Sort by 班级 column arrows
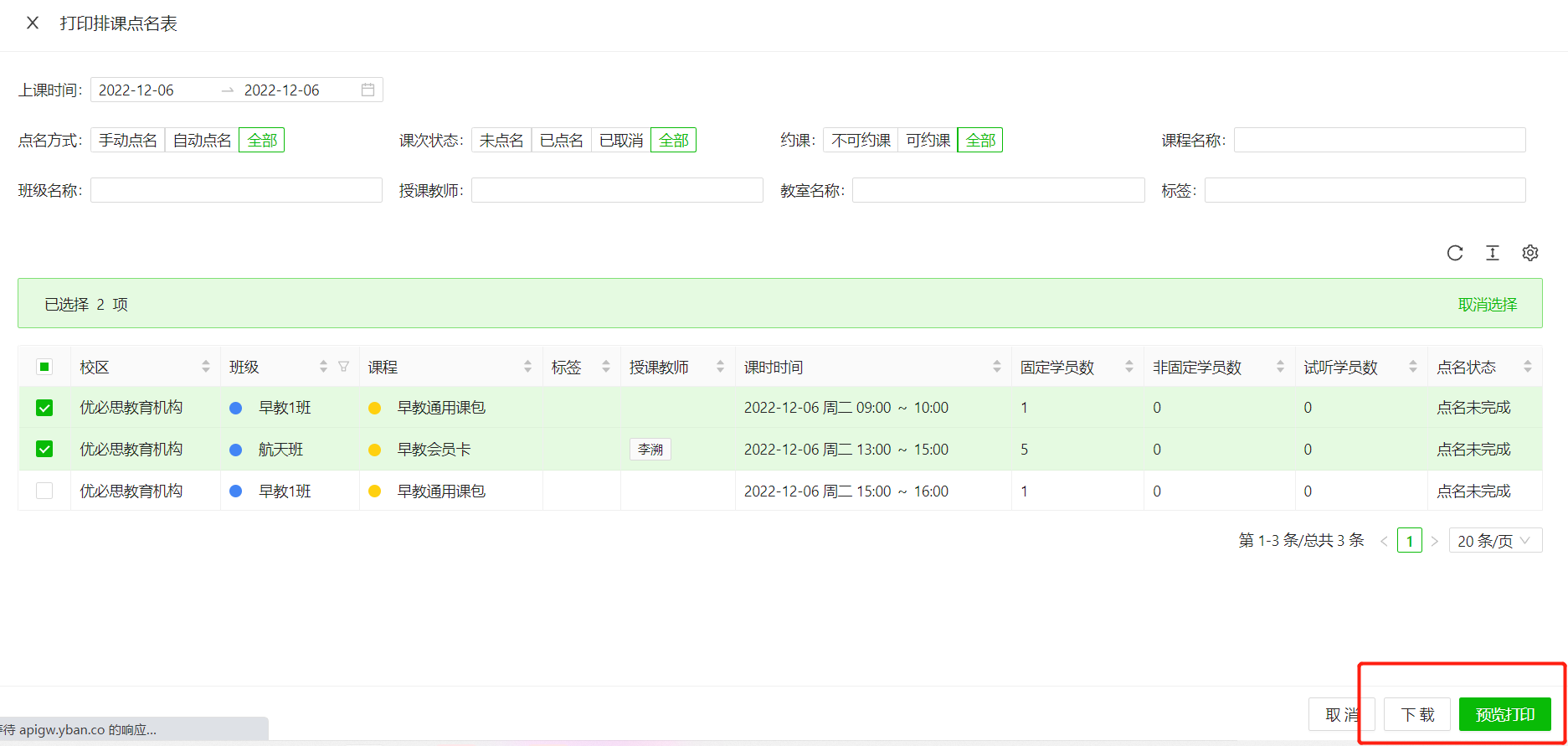 [323, 367]
